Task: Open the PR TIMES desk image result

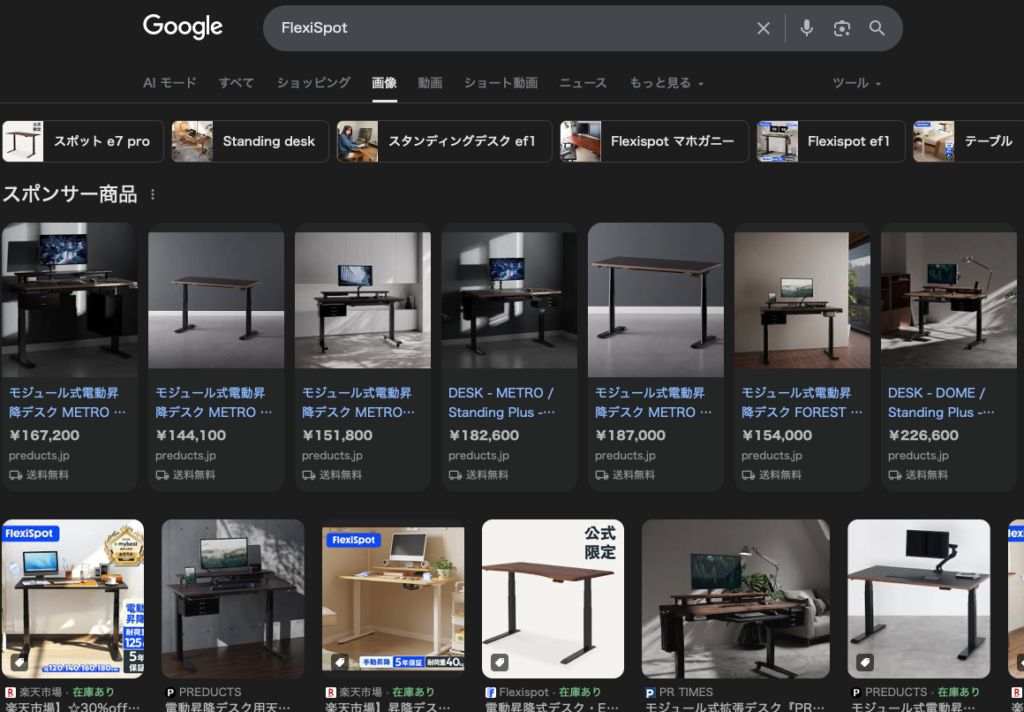Action: click(735, 598)
